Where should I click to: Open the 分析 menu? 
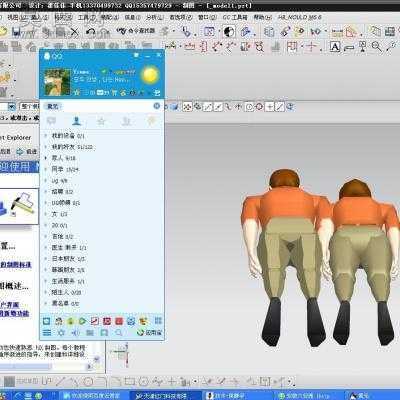click(x=154, y=17)
